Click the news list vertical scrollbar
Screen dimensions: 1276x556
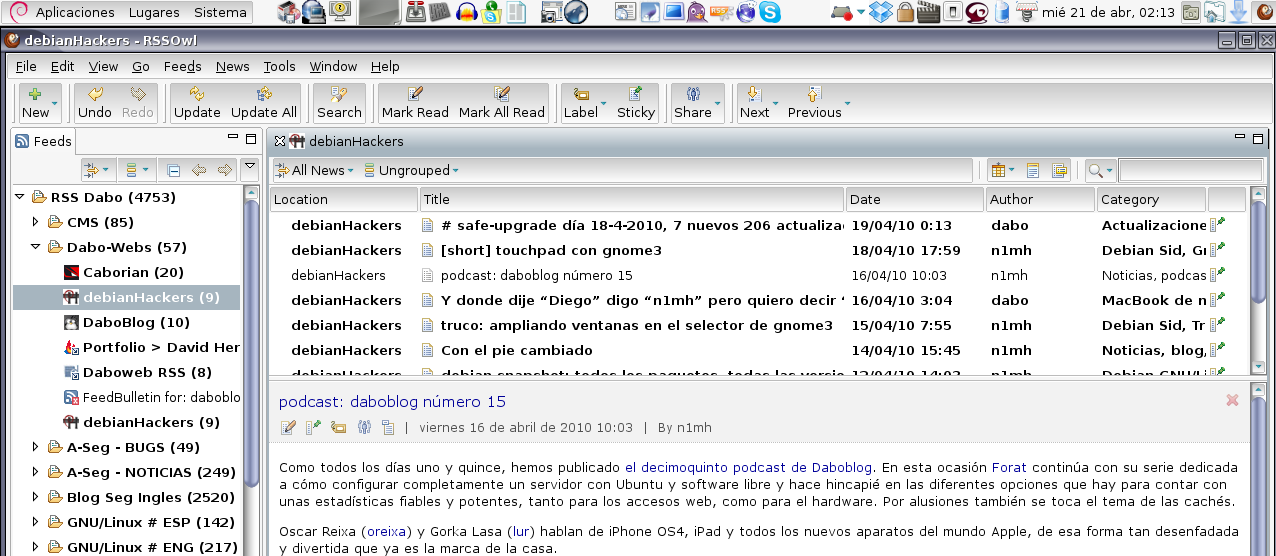(x=1259, y=280)
